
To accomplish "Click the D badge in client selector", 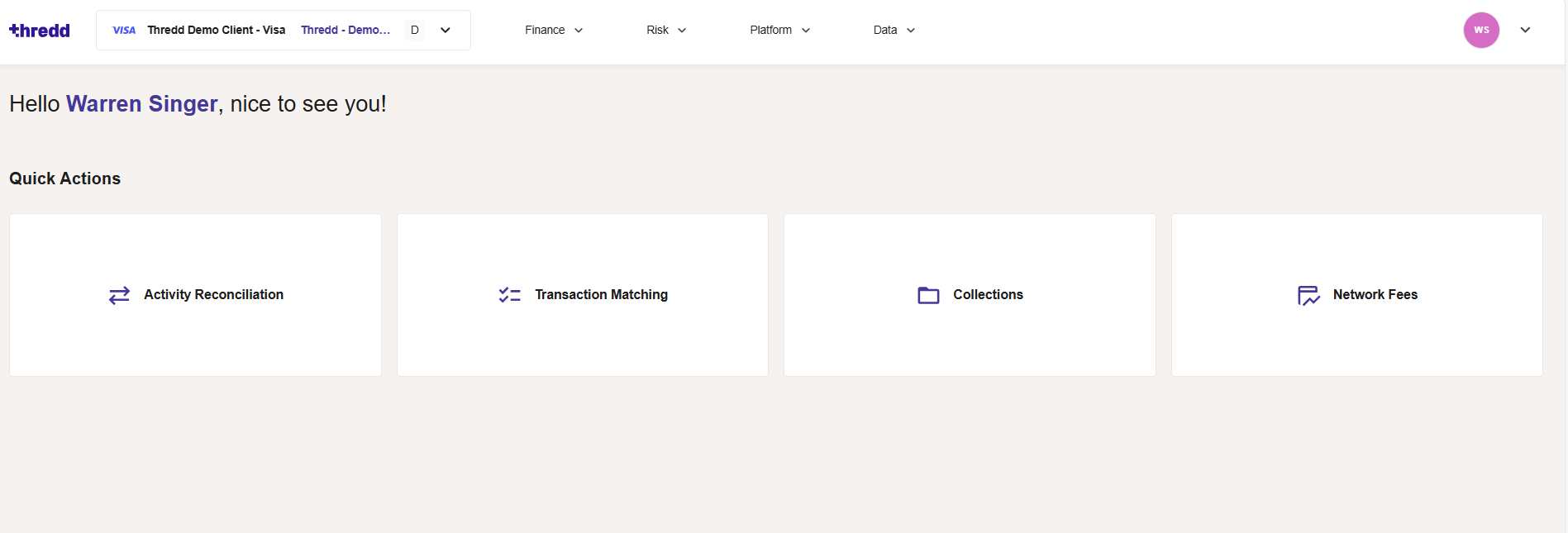I will pyautogui.click(x=415, y=30).
